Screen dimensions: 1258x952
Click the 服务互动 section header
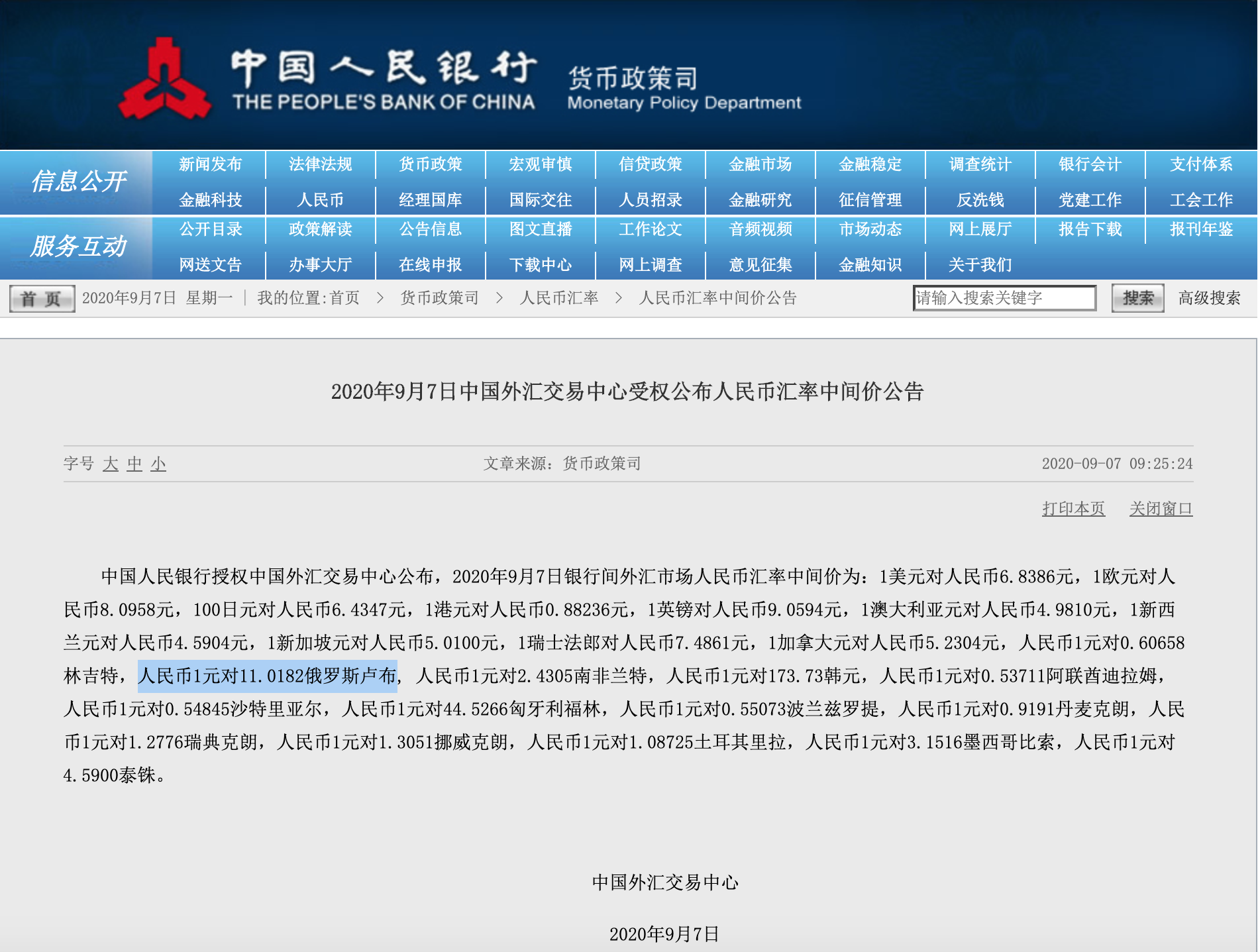(x=78, y=246)
